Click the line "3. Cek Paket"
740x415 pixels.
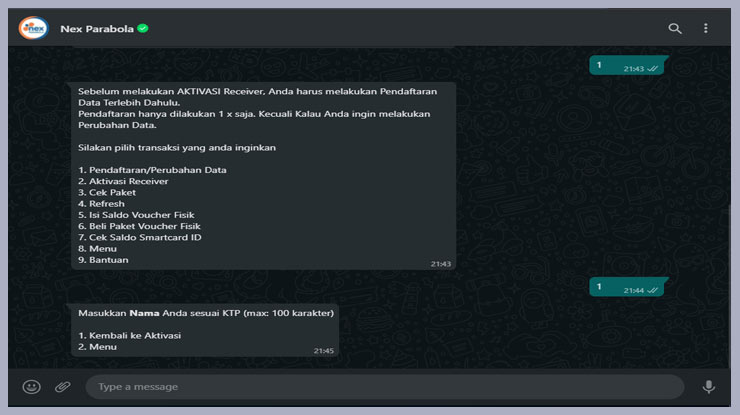tap(107, 193)
